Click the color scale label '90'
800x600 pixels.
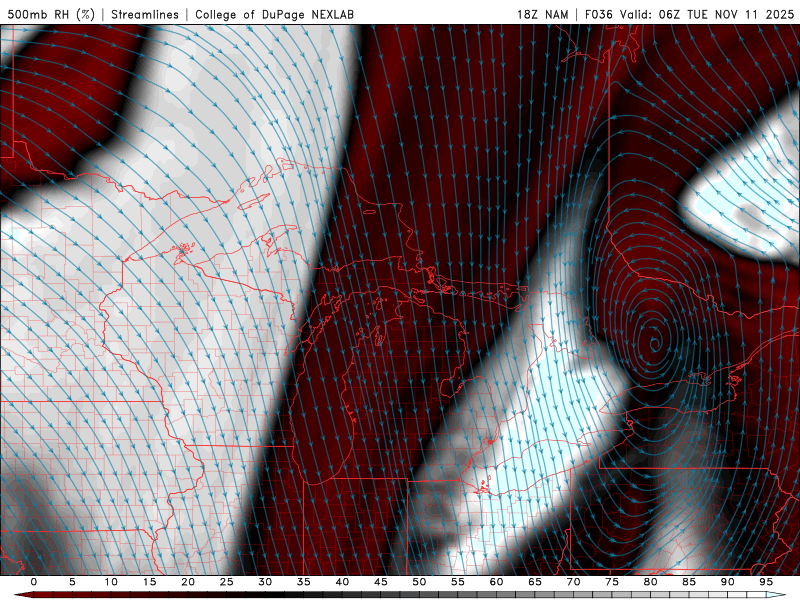[x=728, y=582]
